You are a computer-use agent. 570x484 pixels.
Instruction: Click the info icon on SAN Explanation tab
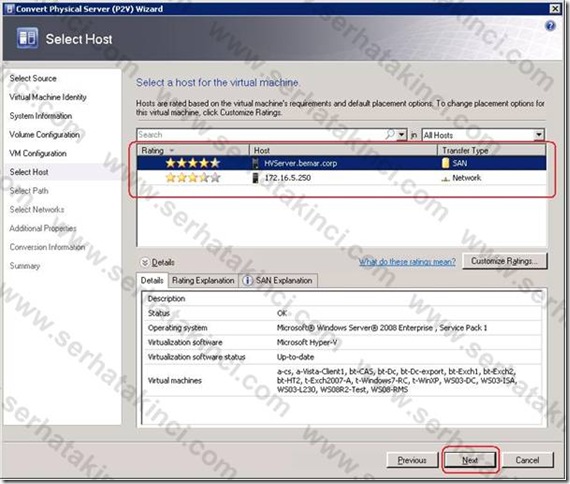247,280
